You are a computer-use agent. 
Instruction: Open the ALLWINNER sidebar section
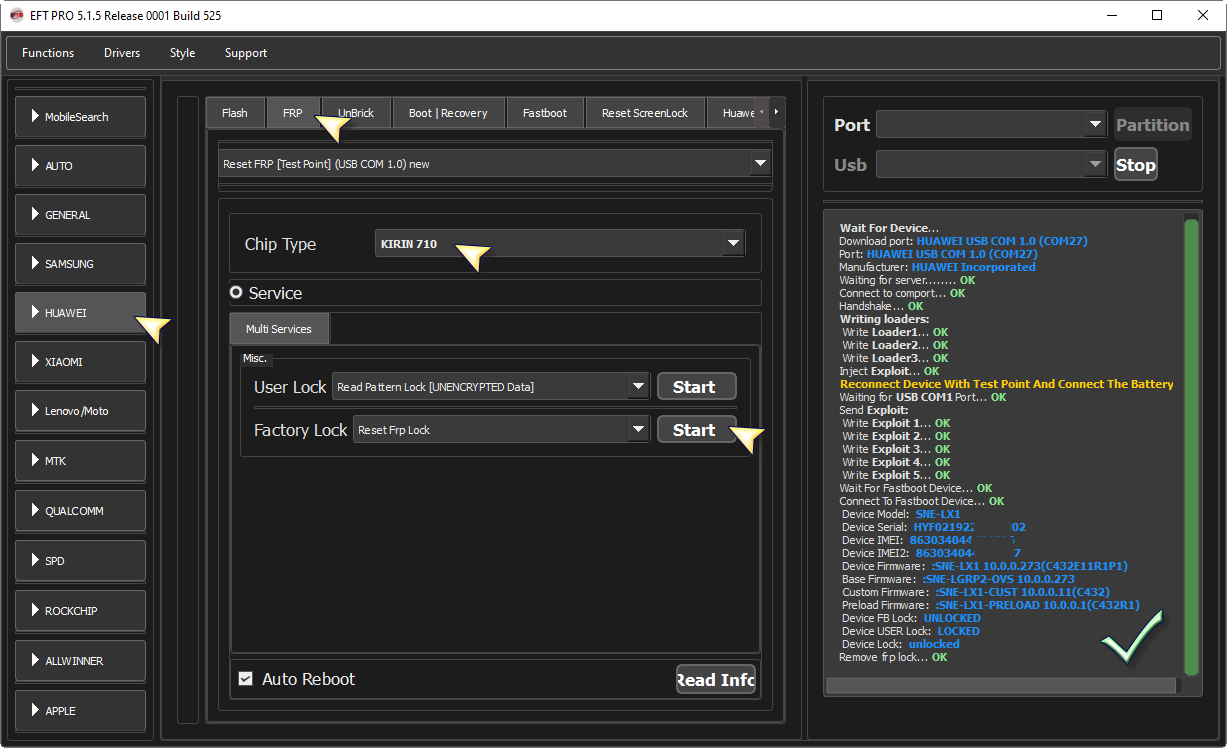(x=81, y=661)
